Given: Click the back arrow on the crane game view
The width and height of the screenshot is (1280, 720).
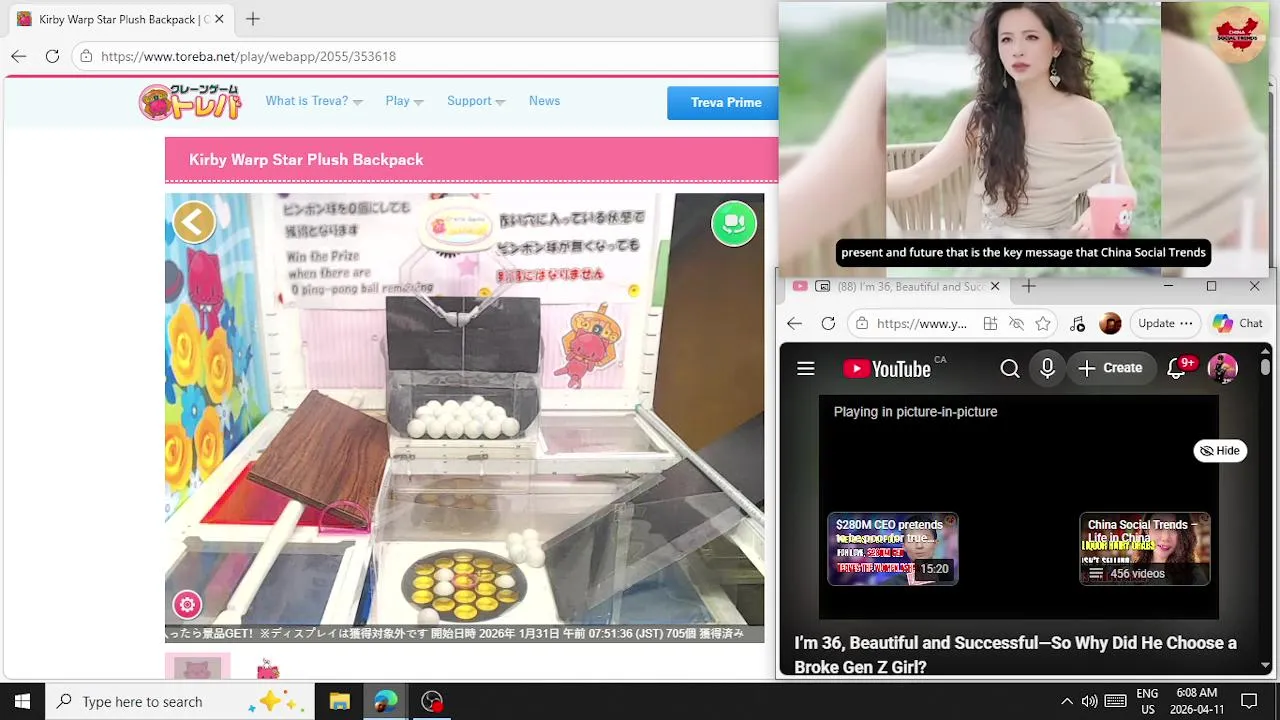Looking at the screenshot, I should pos(194,222).
